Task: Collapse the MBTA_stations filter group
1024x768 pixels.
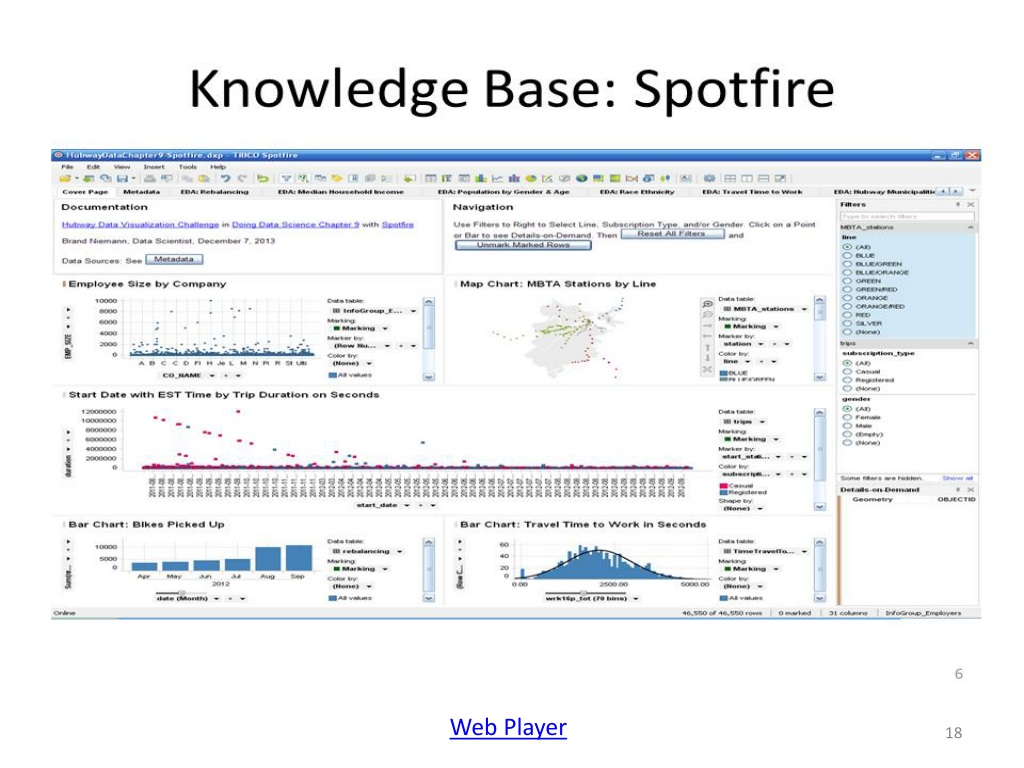Action: [970, 227]
